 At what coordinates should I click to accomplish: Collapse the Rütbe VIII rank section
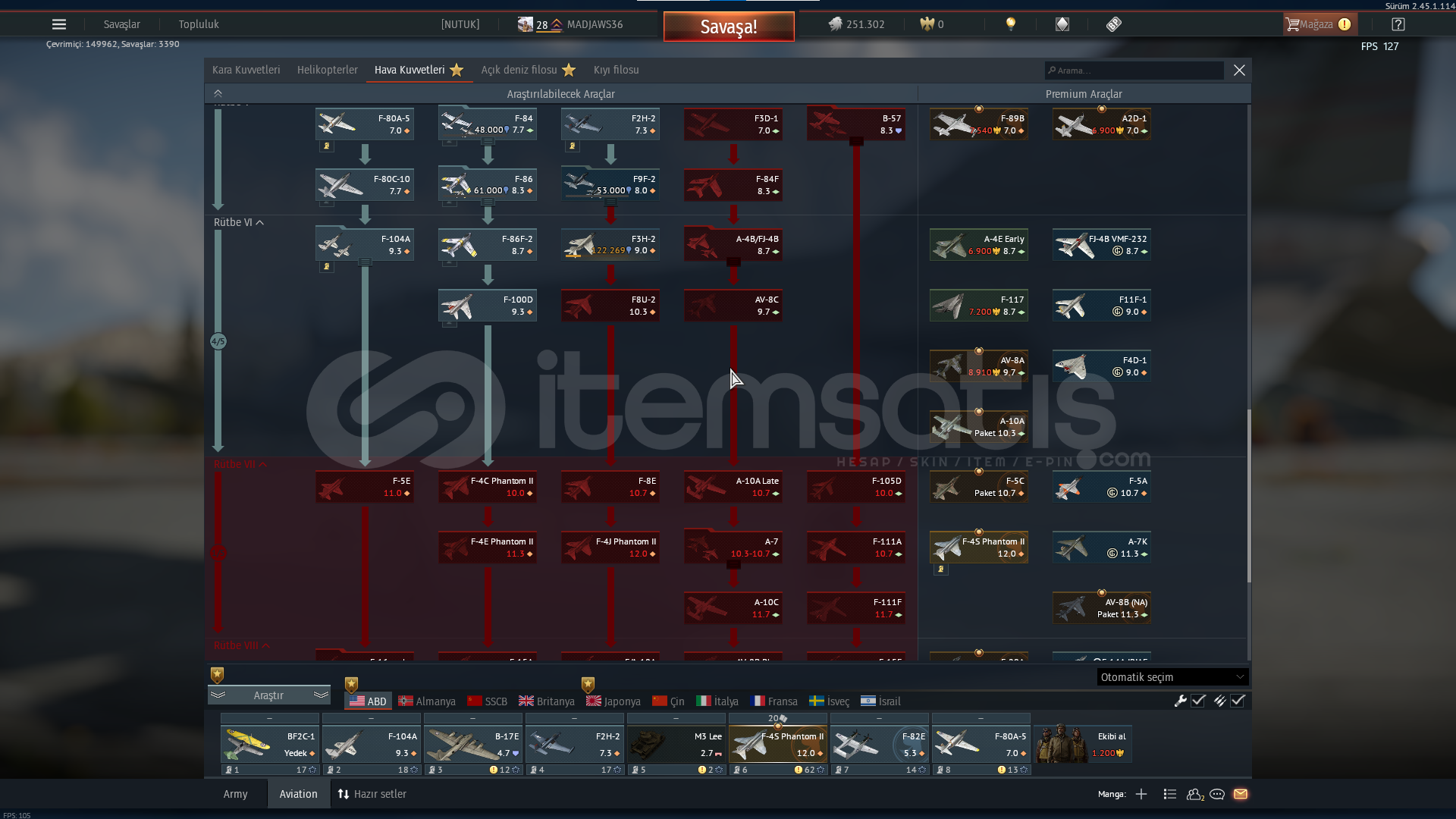click(242, 645)
